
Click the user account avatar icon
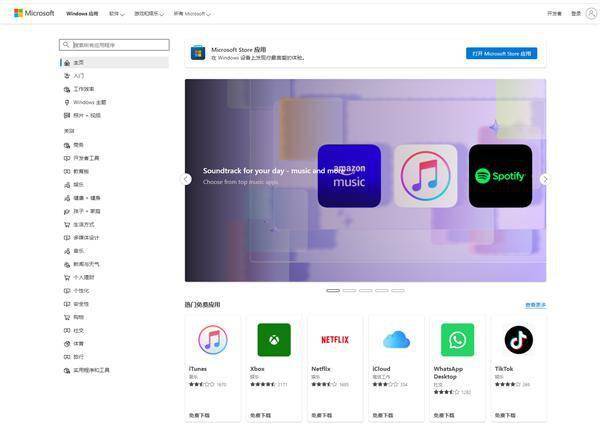coord(591,14)
